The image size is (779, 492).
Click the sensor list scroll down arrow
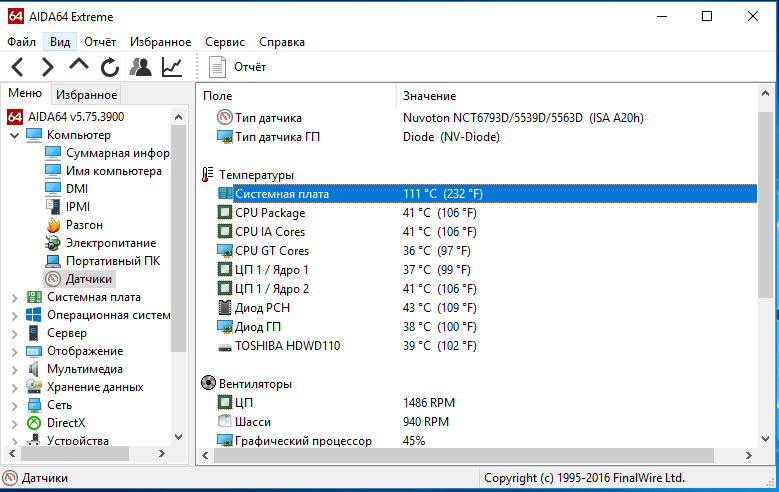pos(766,439)
